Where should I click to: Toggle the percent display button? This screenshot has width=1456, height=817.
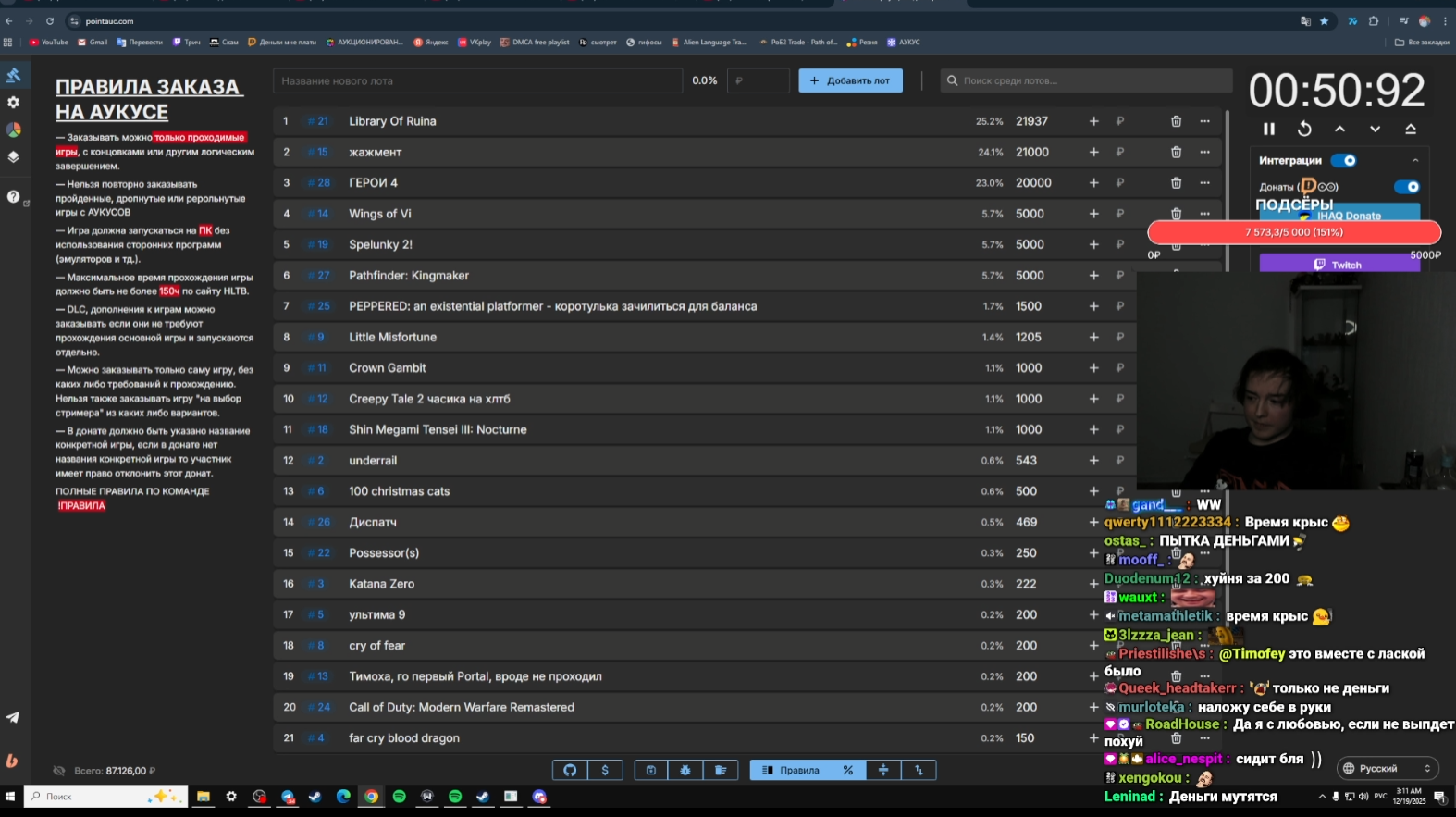(848, 770)
